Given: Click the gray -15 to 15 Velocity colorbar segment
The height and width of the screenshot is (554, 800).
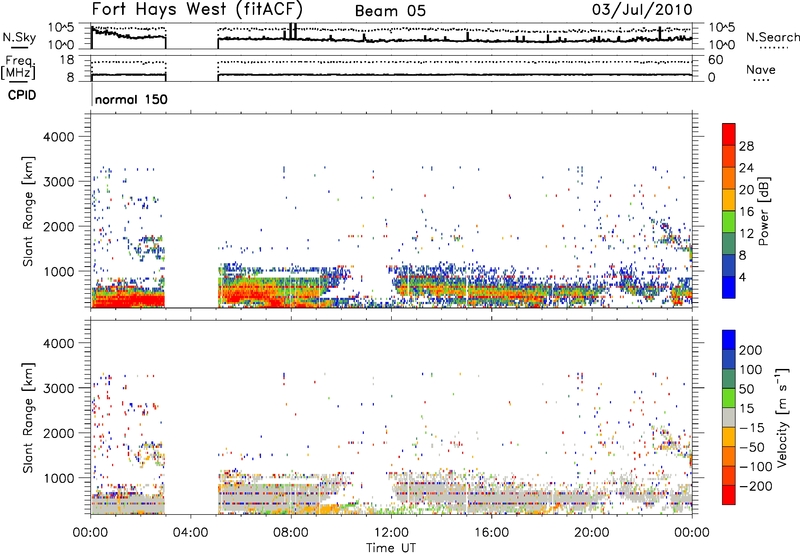Looking at the screenshot, I should coord(729,417).
